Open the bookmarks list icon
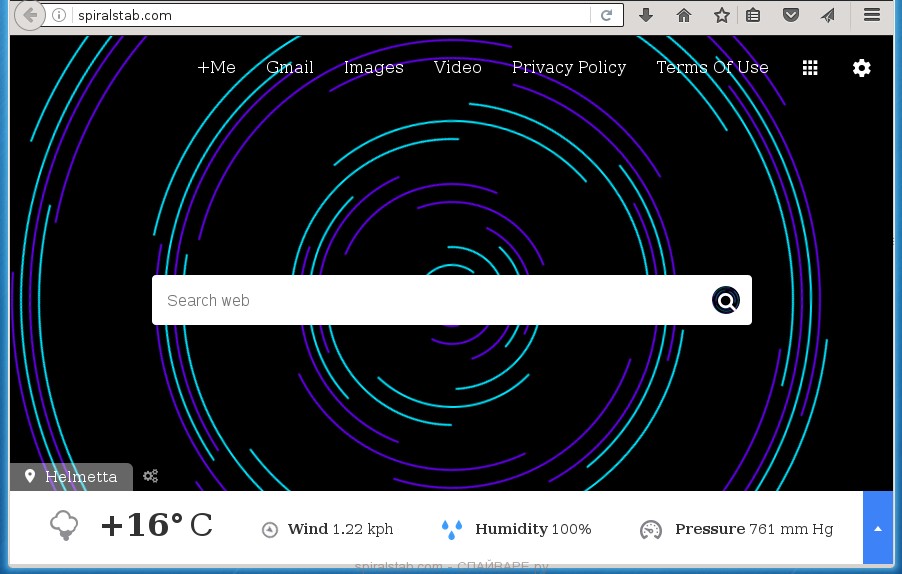 click(753, 15)
